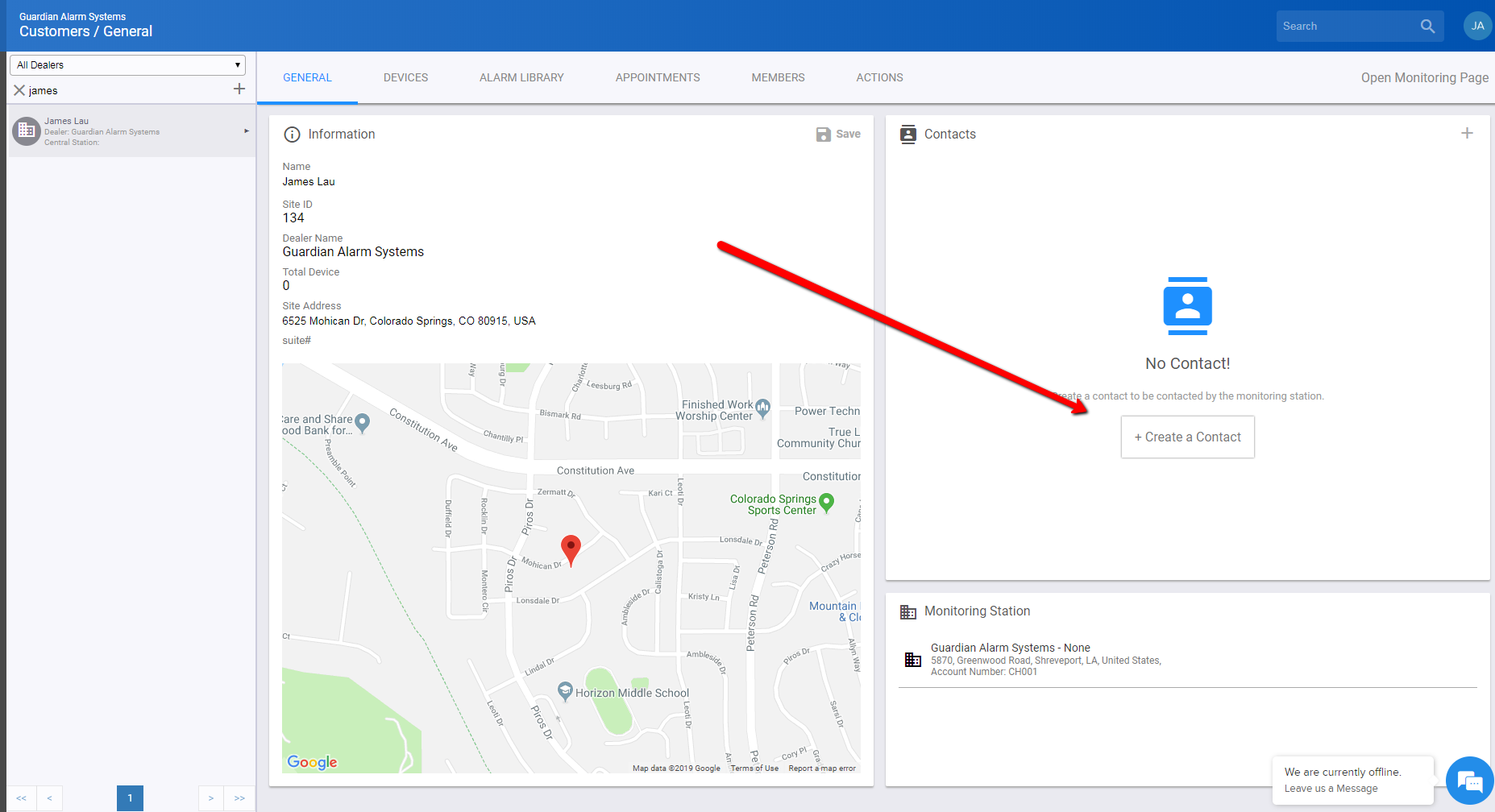Open the Alarm Library tab
The image size is (1495, 812).
tap(521, 78)
